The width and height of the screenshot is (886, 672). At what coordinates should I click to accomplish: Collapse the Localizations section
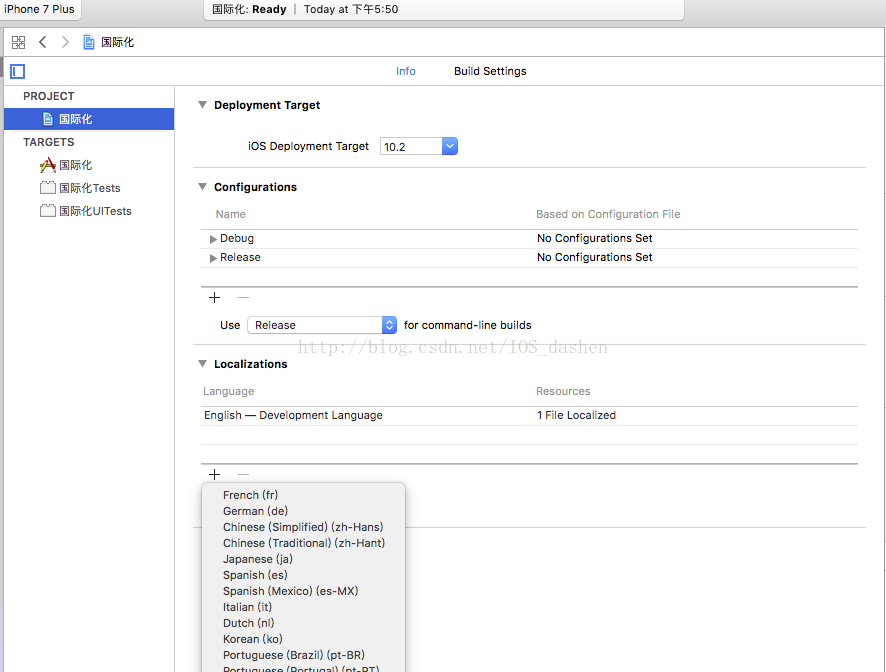[202, 364]
